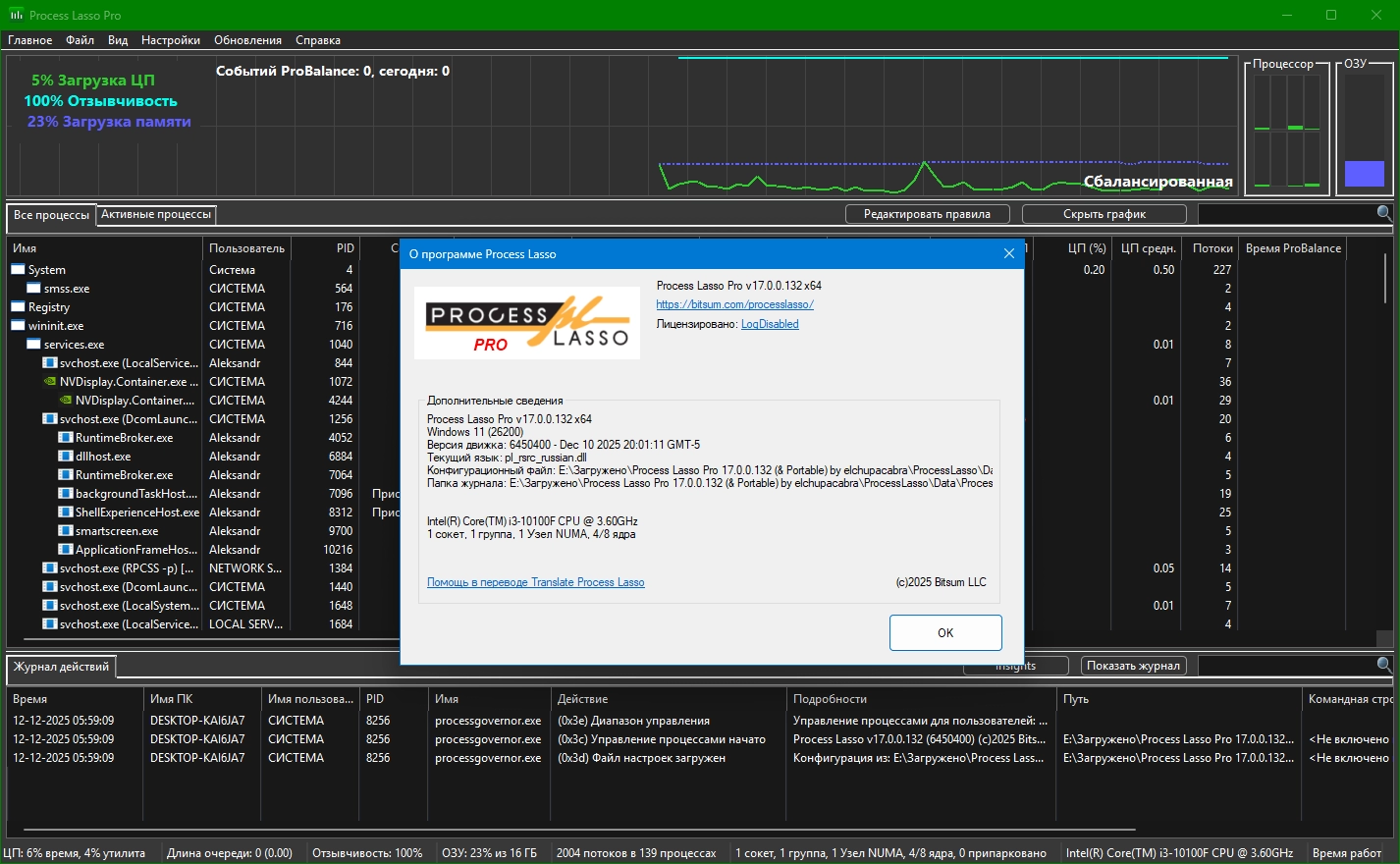1400x864 pixels.
Task: Focus the action log search field
Action: point(1287,666)
